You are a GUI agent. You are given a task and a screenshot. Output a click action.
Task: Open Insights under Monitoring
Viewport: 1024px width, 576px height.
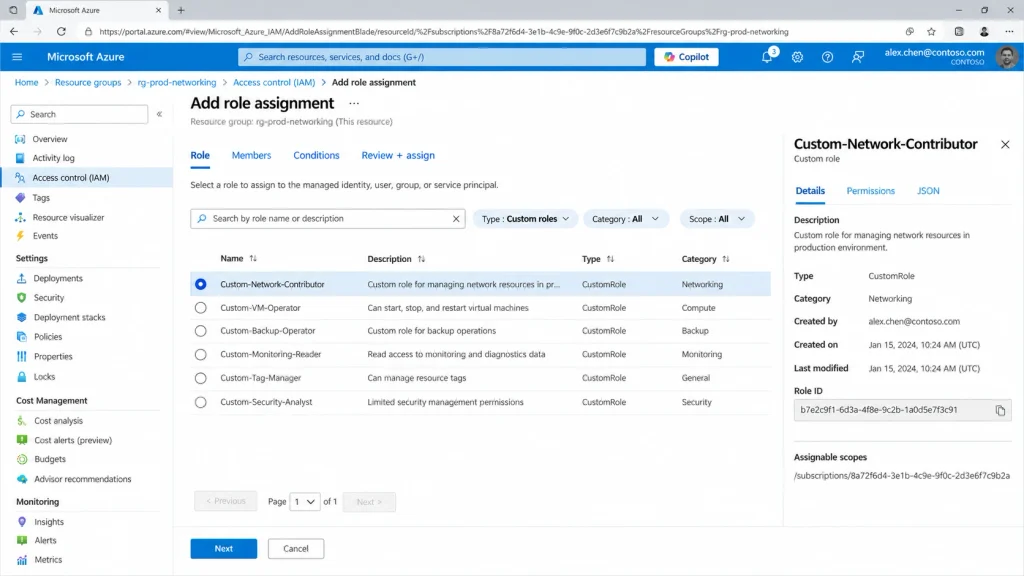(49, 522)
